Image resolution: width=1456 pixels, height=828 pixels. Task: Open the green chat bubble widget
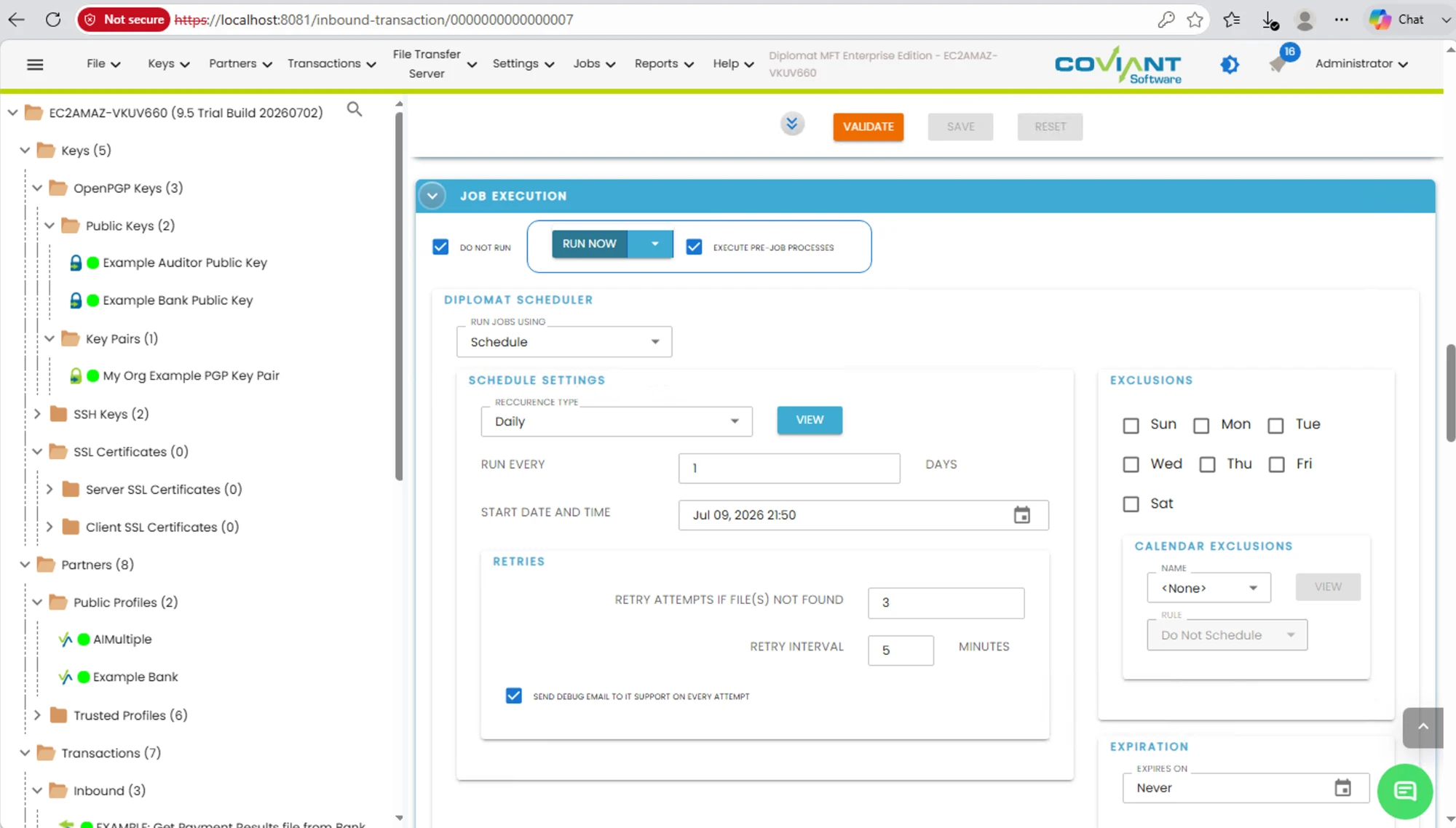click(1405, 791)
